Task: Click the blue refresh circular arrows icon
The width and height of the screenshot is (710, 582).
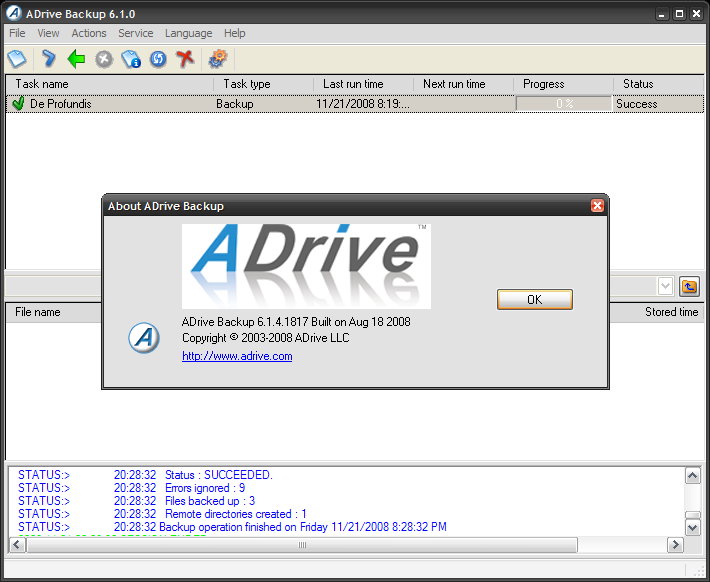Action: [158, 59]
